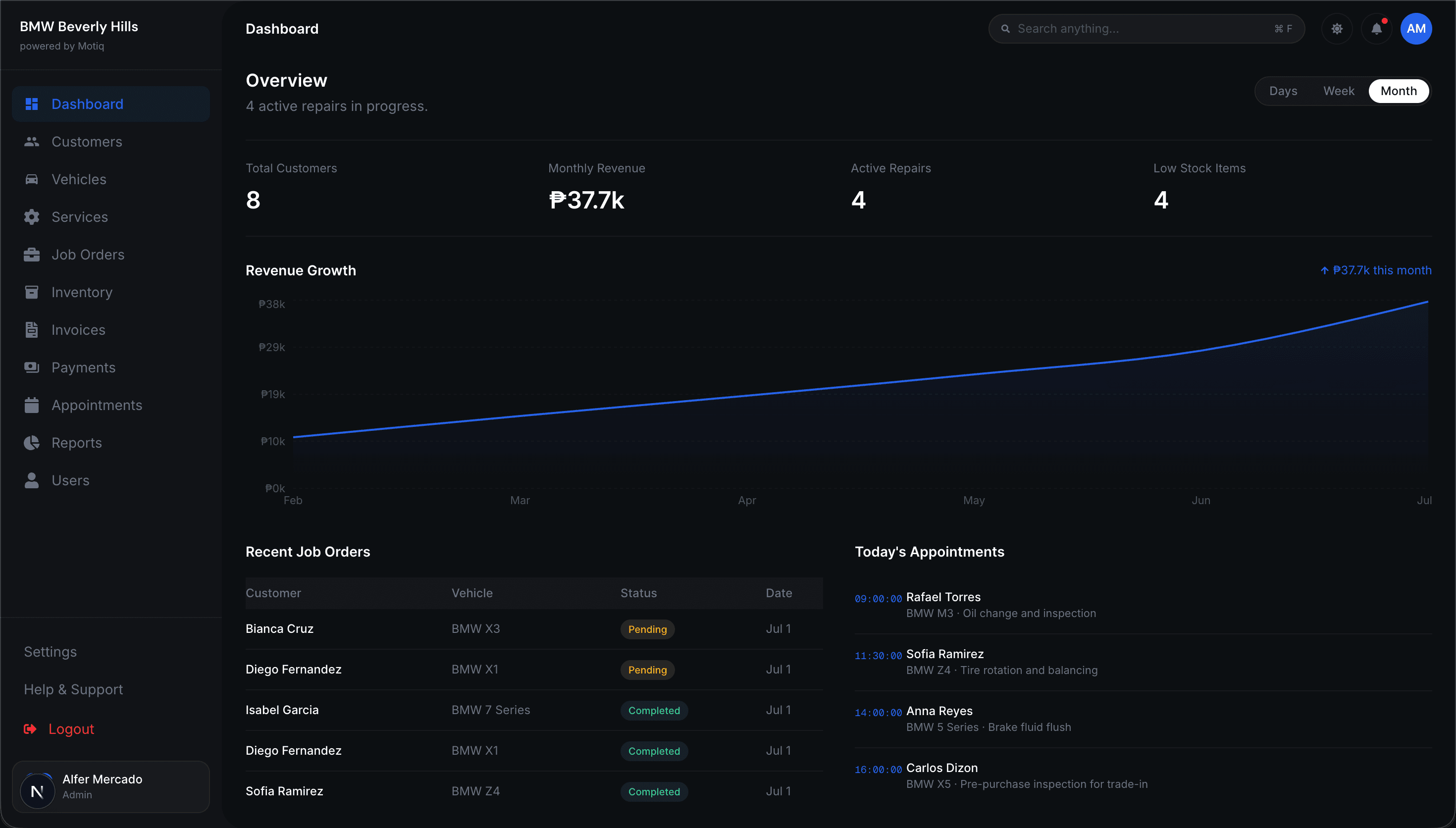Select the Bianca Cruz job order row

pyautogui.click(x=534, y=628)
